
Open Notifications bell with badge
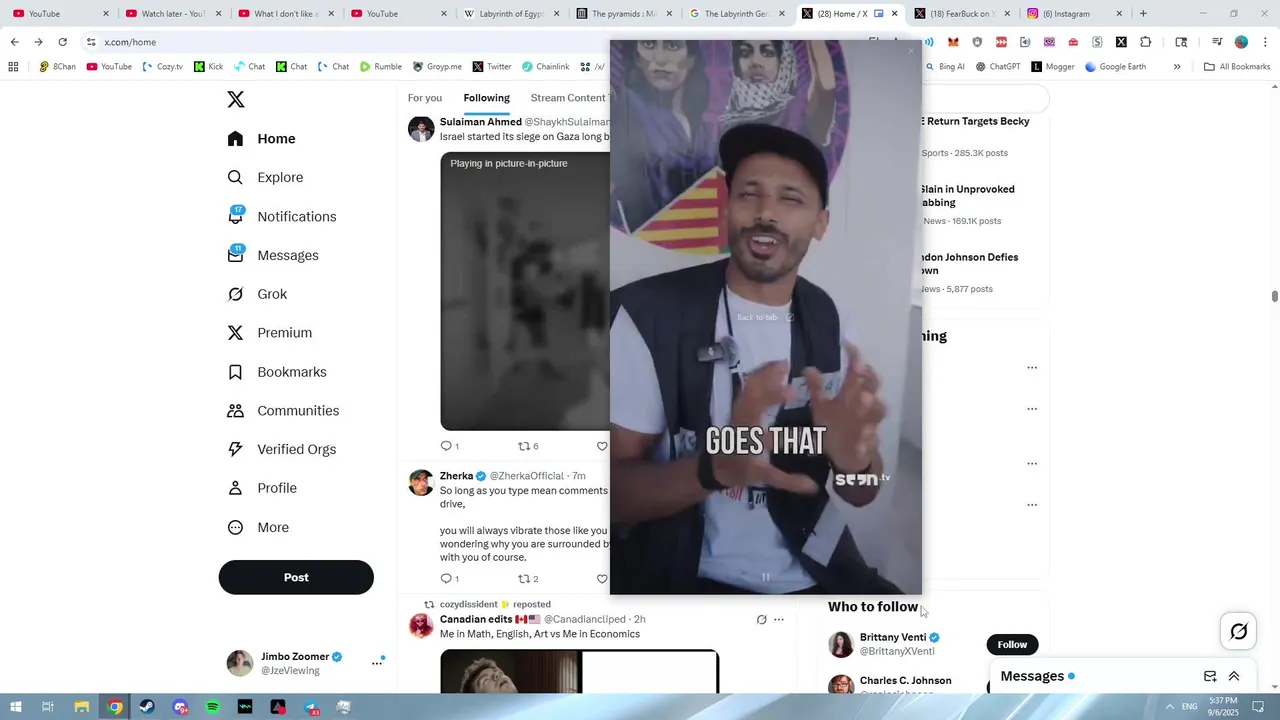pos(235,216)
